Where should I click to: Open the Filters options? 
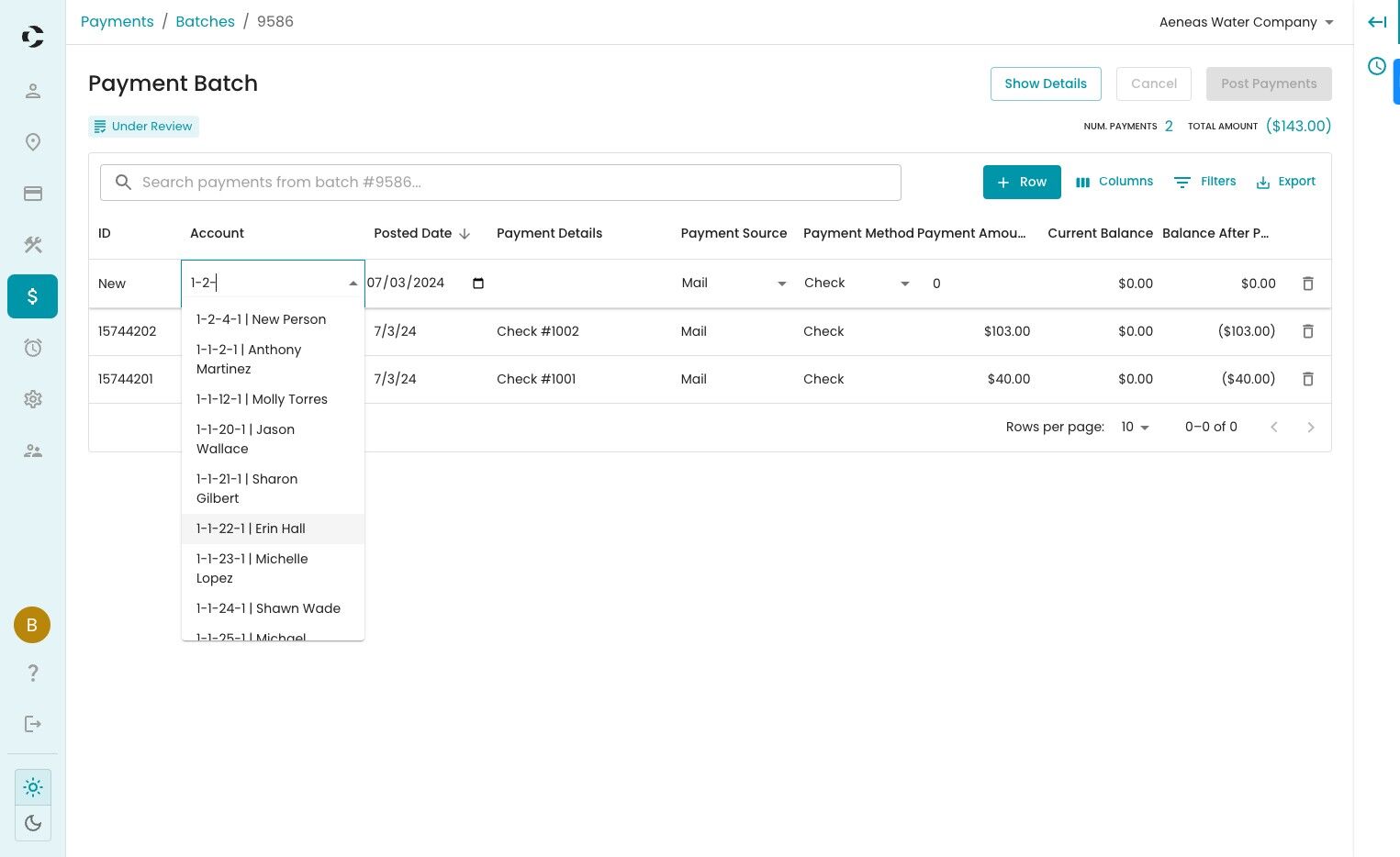(x=1205, y=182)
